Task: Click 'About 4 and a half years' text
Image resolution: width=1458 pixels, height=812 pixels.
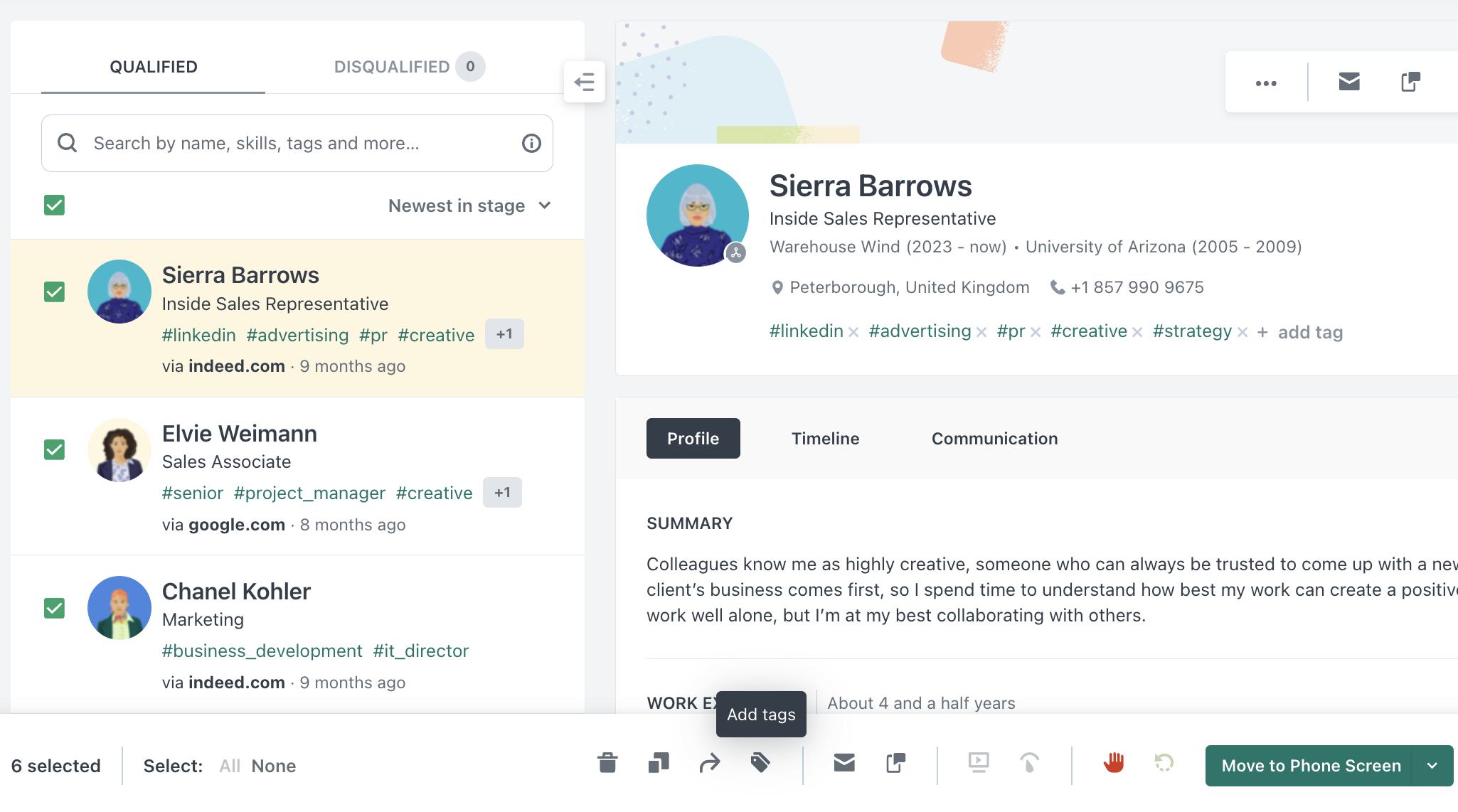Action: [x=921, y=703]
